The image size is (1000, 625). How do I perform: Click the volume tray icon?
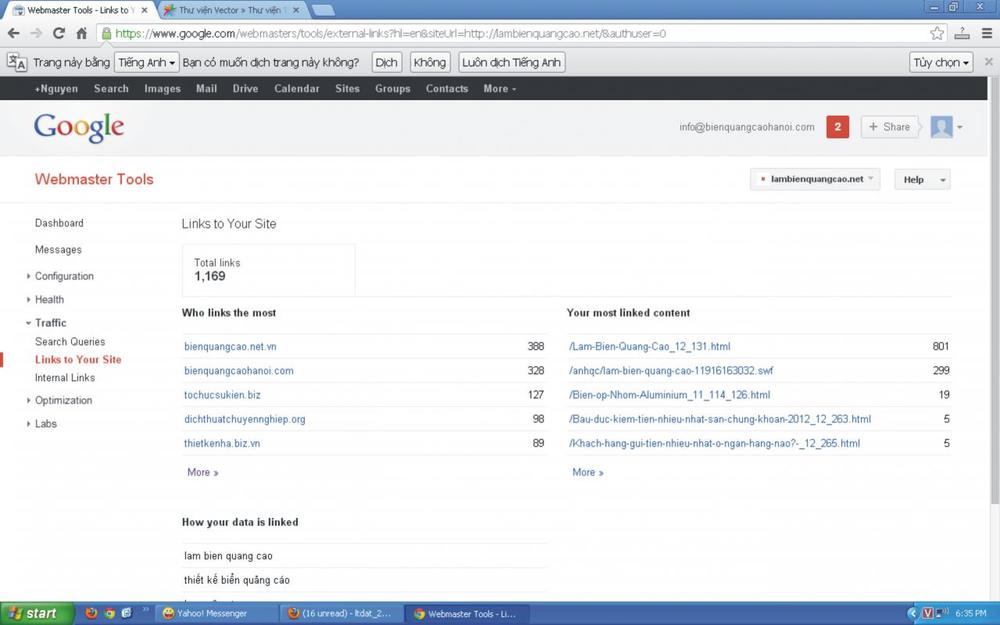[942, 614]
